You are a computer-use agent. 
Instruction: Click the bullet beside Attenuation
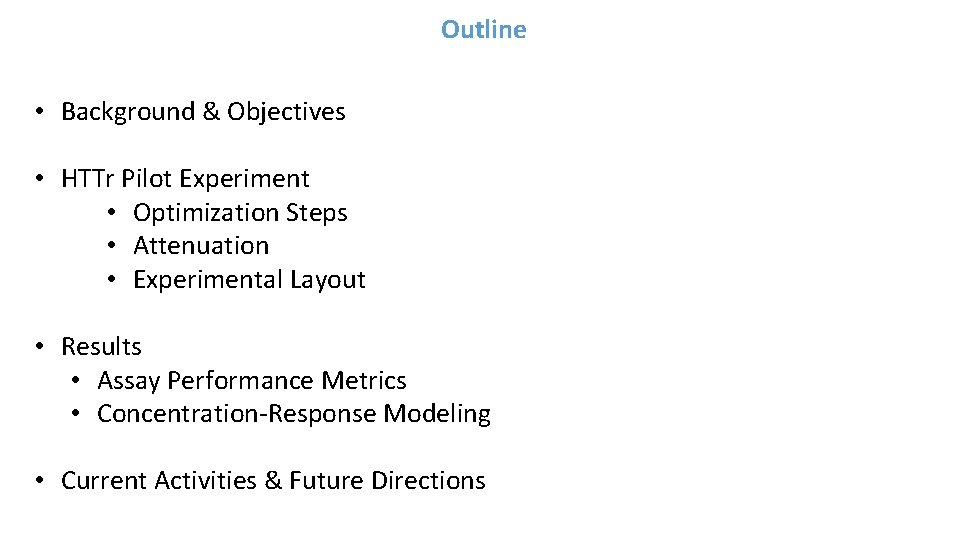coord(111,246)
